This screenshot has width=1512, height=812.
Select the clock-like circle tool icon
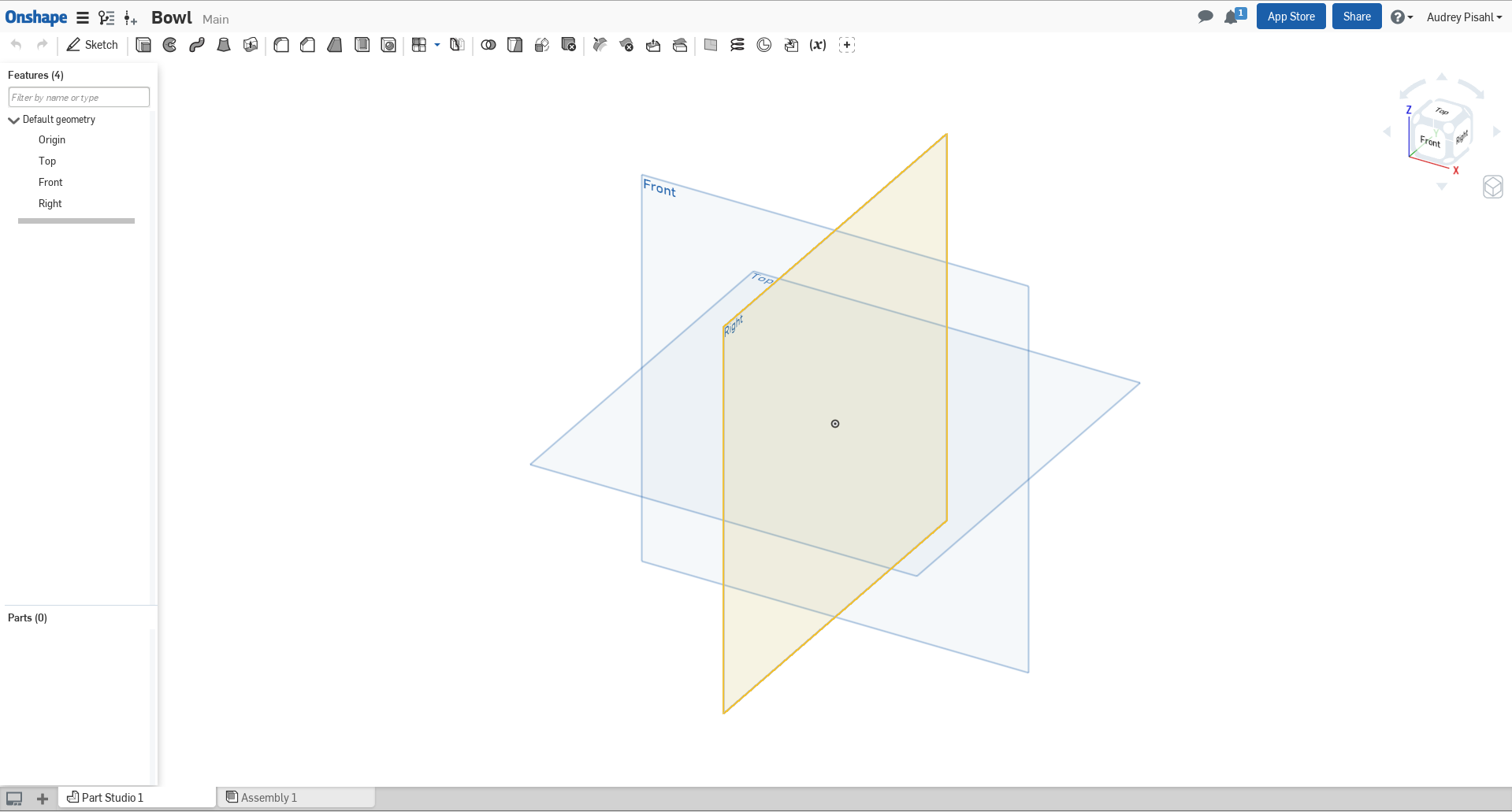pos(764,45)
